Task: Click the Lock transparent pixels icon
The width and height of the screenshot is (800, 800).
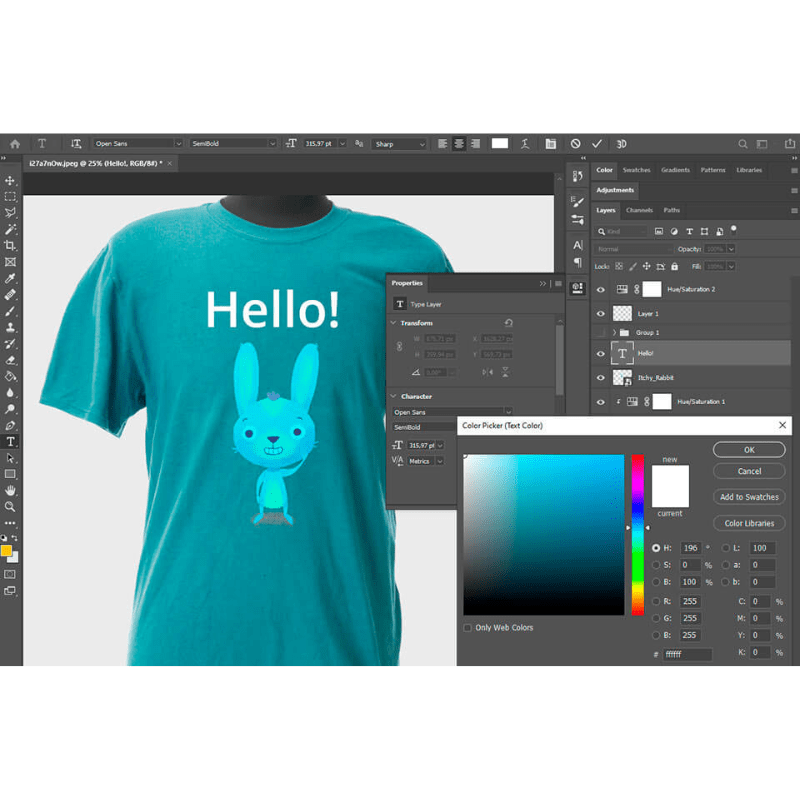Action: (618, 266)
